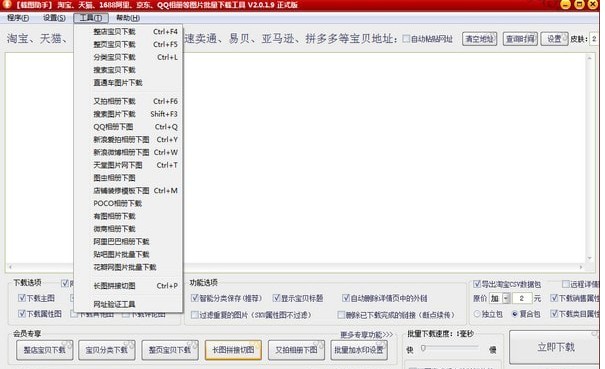
Task: Open the 更多专享功能>>> link
Action: 366,334
